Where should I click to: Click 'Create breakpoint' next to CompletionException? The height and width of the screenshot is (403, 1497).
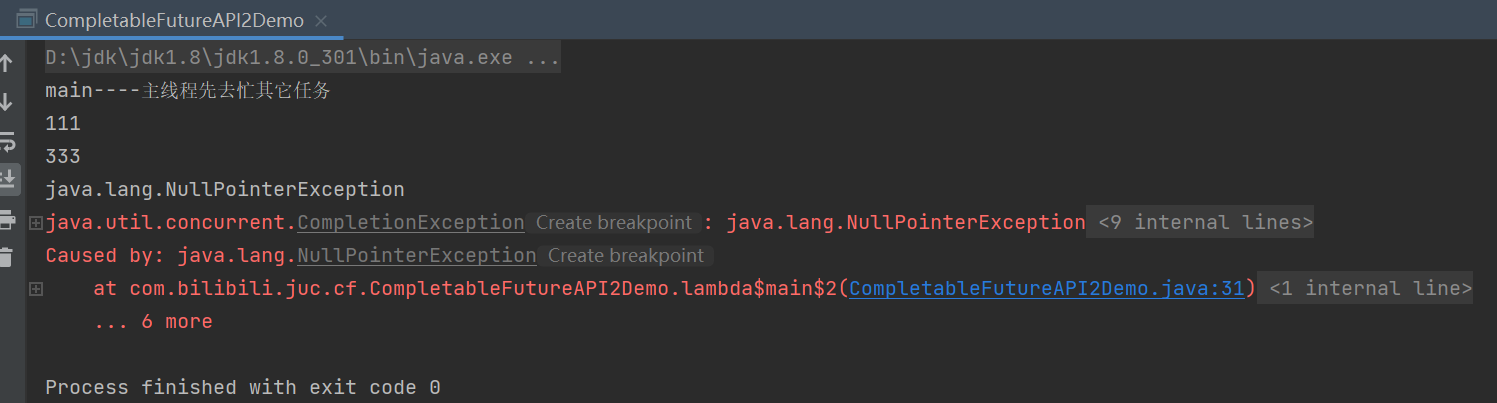tap(613, 223)
